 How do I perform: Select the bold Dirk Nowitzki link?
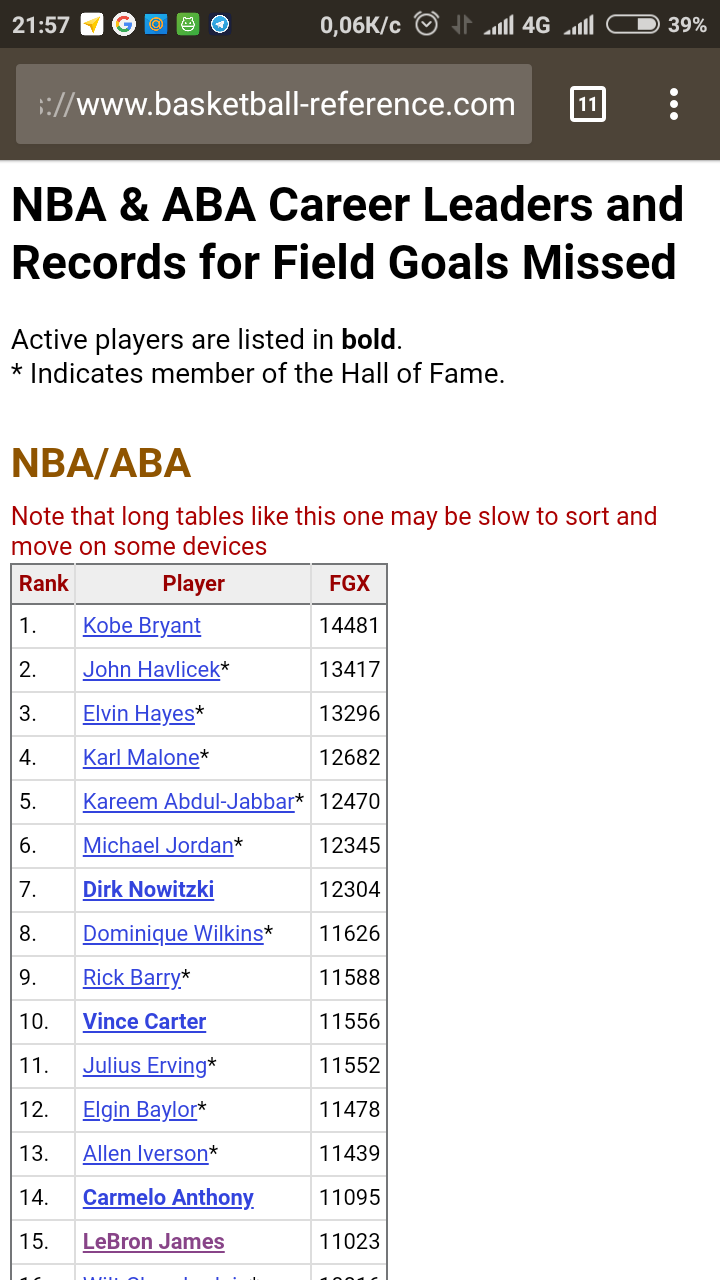pyautogui.click(x=148, y=890)
